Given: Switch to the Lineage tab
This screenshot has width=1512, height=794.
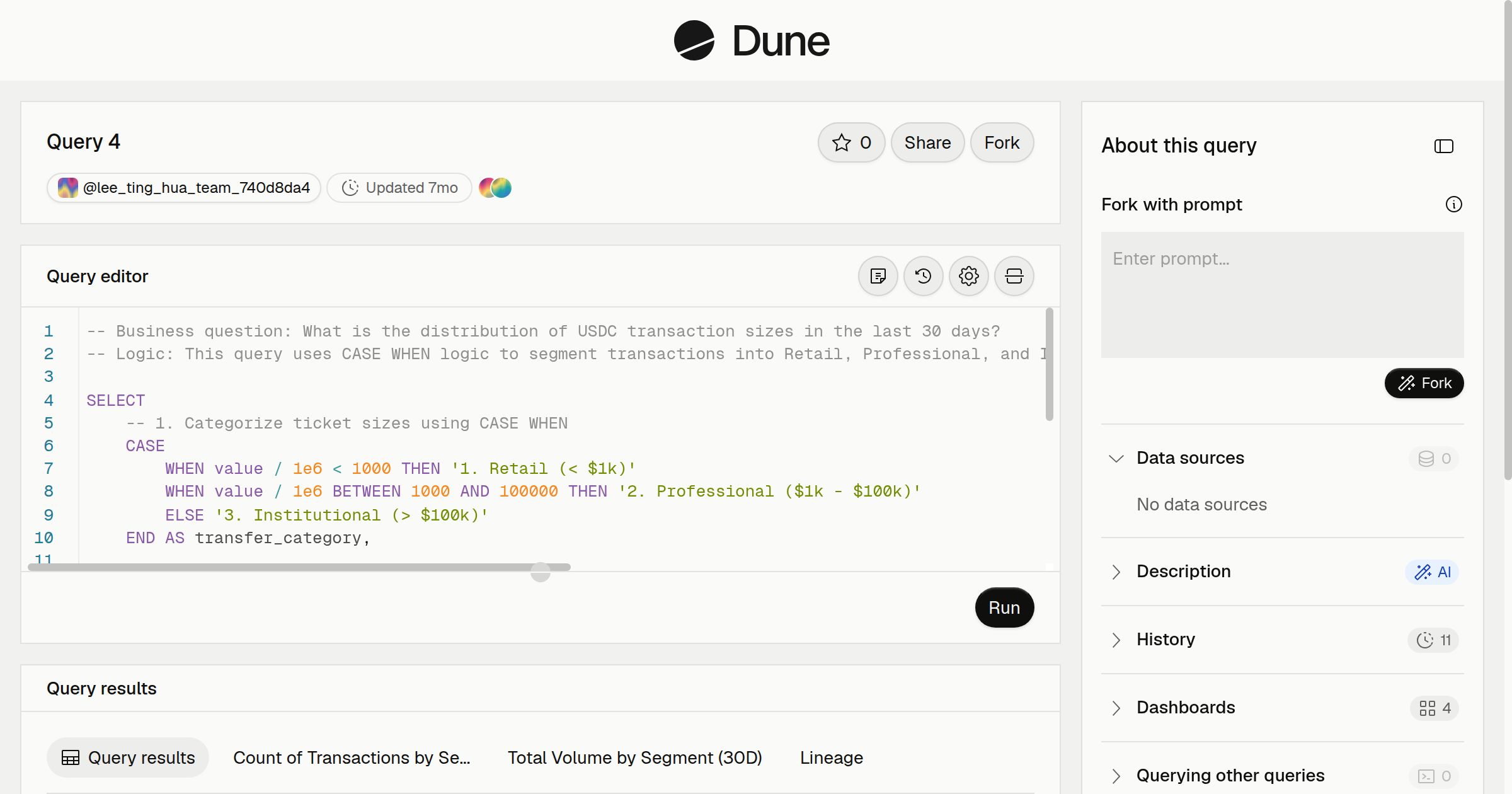Looking at the screenshot, I should pos(831,757).
